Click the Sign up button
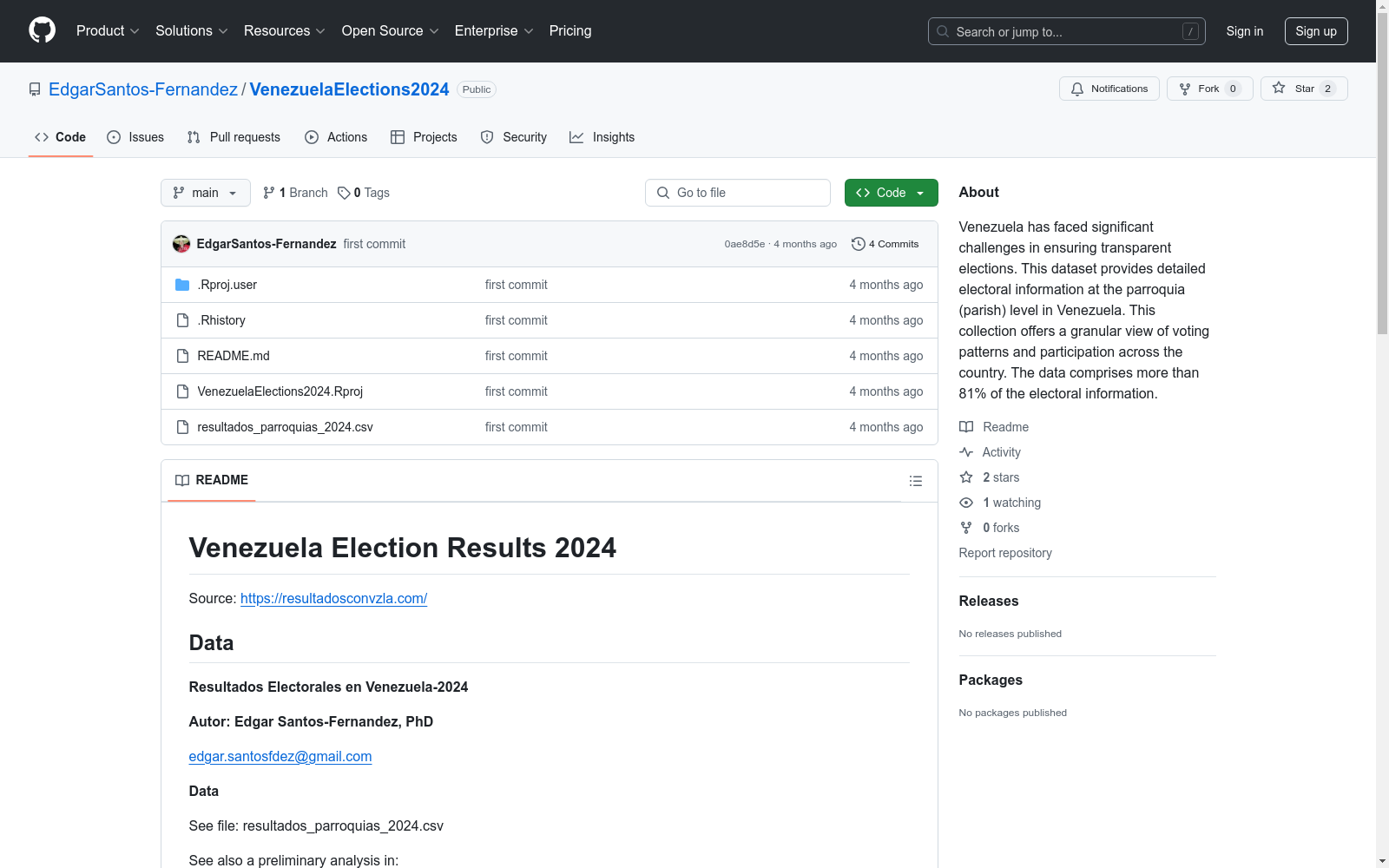 [1316, 31]
